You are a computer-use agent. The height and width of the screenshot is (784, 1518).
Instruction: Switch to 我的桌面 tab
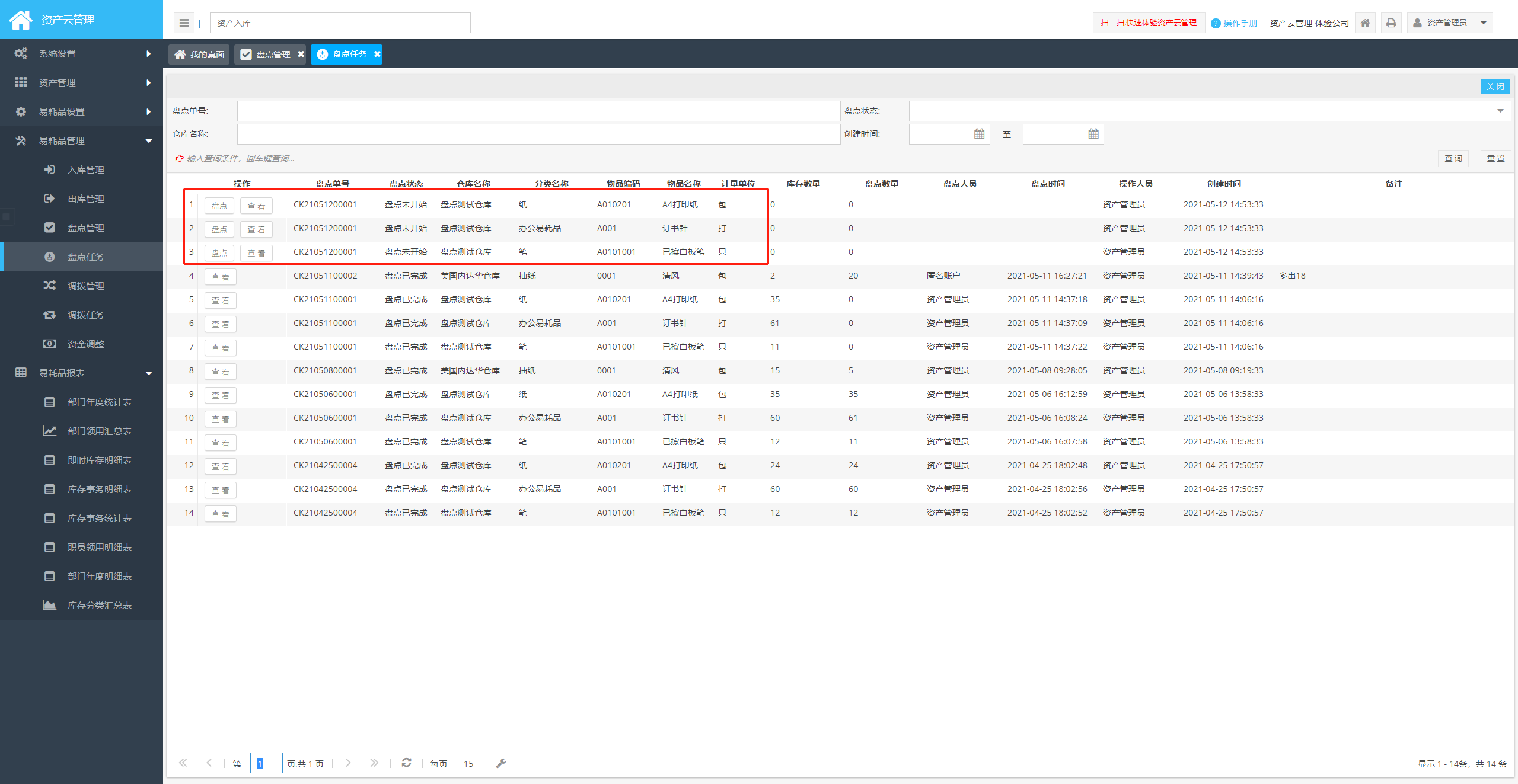[x=199, y=54]
